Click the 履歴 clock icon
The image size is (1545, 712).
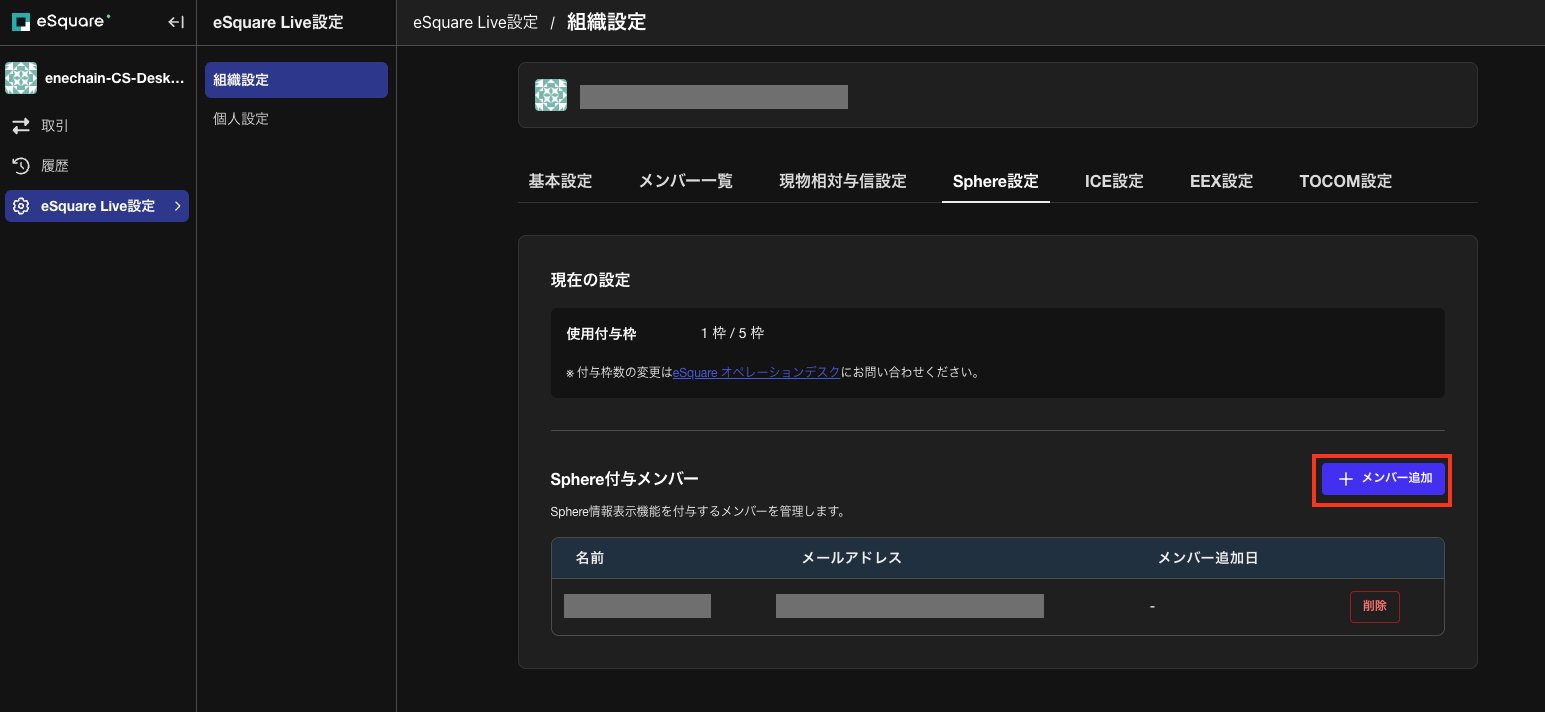21,166
